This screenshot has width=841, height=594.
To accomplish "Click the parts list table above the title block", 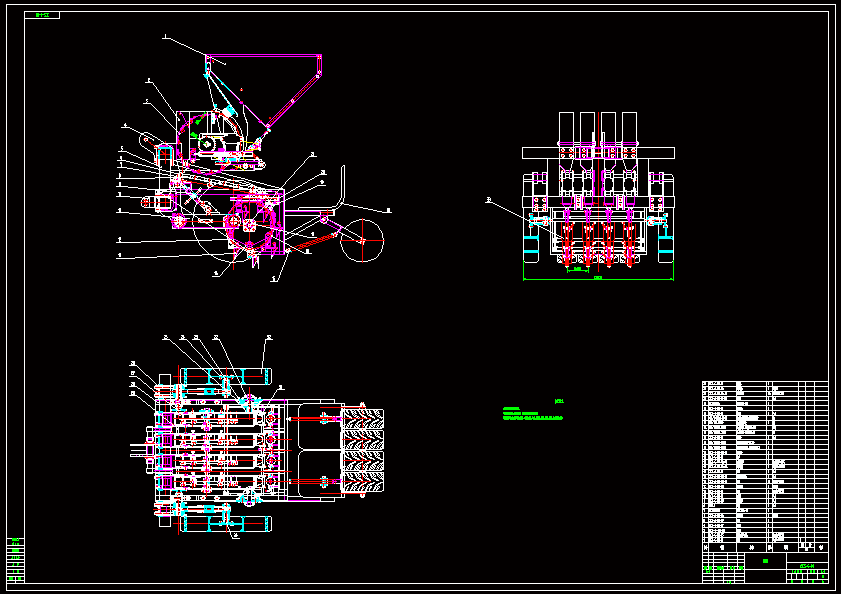I will point(765,462).
